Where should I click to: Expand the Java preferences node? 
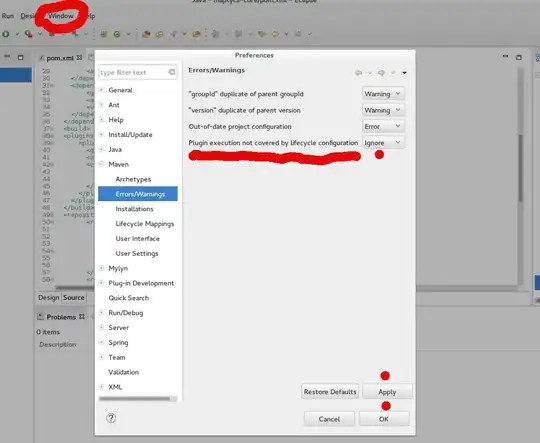click(x=102, y=149)
